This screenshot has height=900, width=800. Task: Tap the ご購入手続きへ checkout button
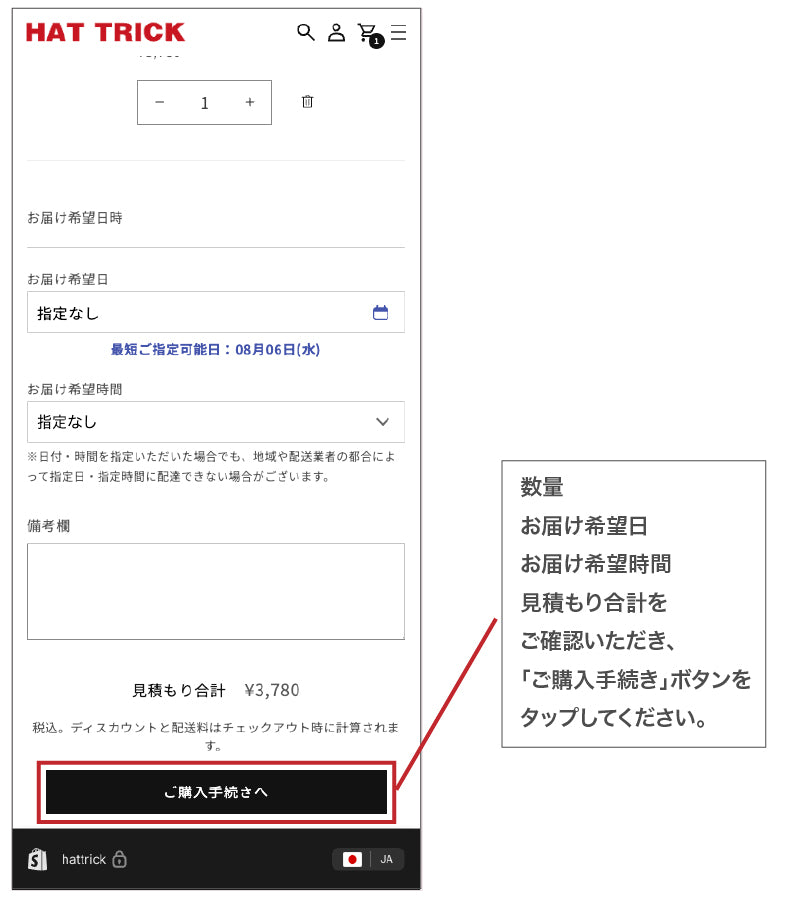pos(216,792)
